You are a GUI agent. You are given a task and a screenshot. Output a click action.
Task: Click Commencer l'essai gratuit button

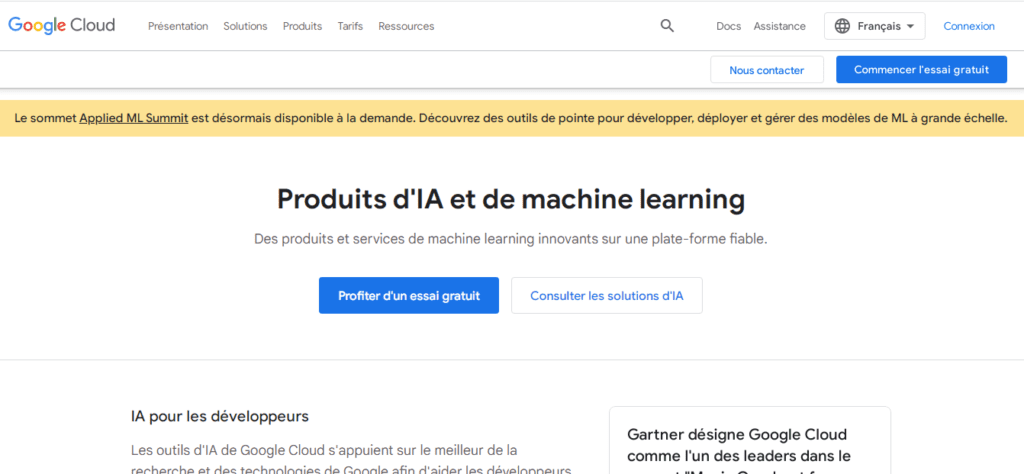click(921, 69)
